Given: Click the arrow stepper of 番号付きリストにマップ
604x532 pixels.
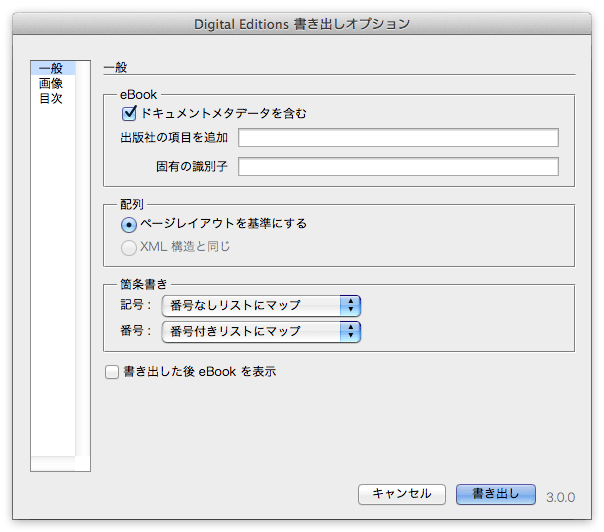Looking at the screenshot, I should pyautogui.click(x=350, y=332).
